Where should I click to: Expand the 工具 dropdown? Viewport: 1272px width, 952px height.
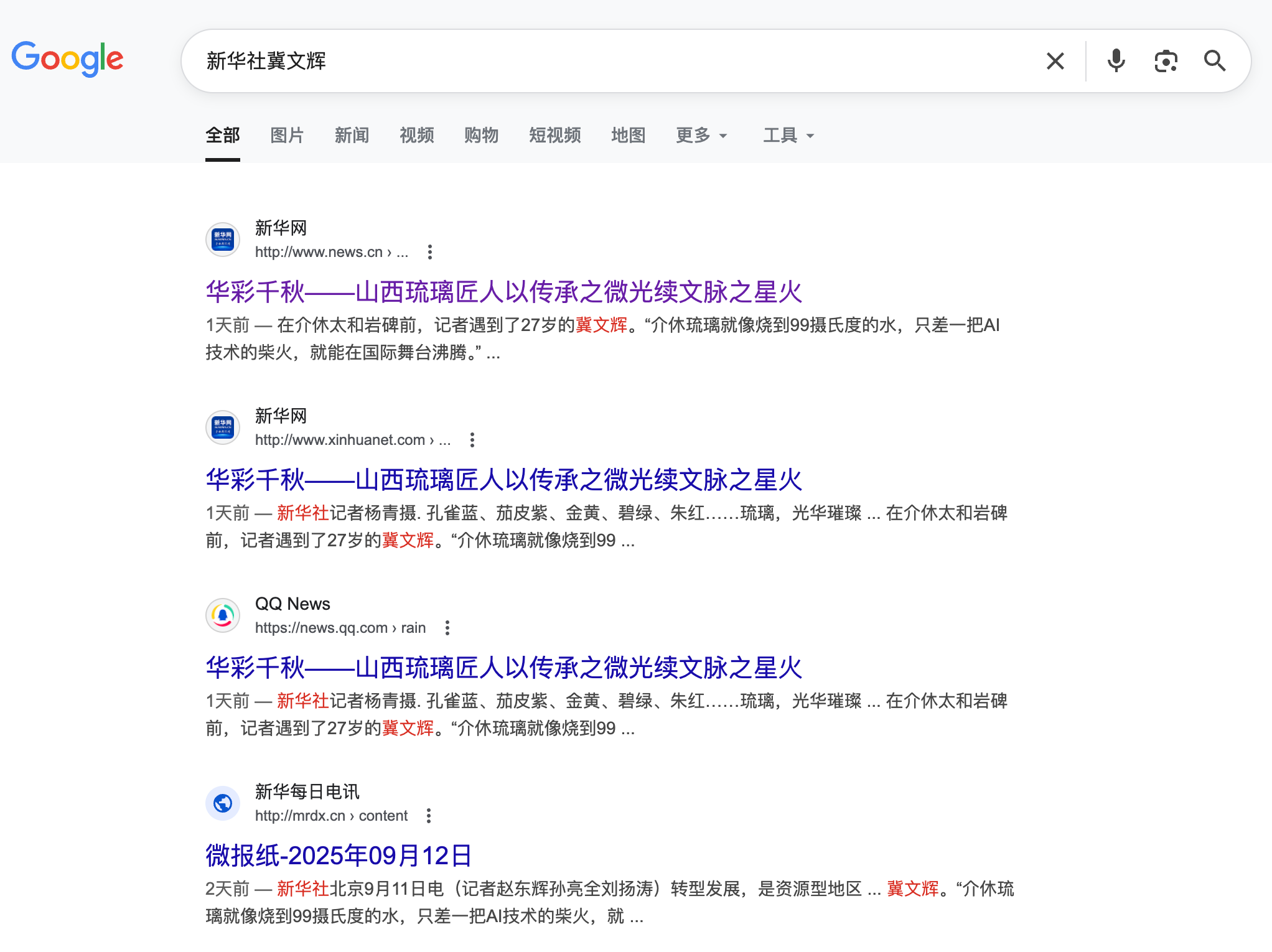[788, 135]
